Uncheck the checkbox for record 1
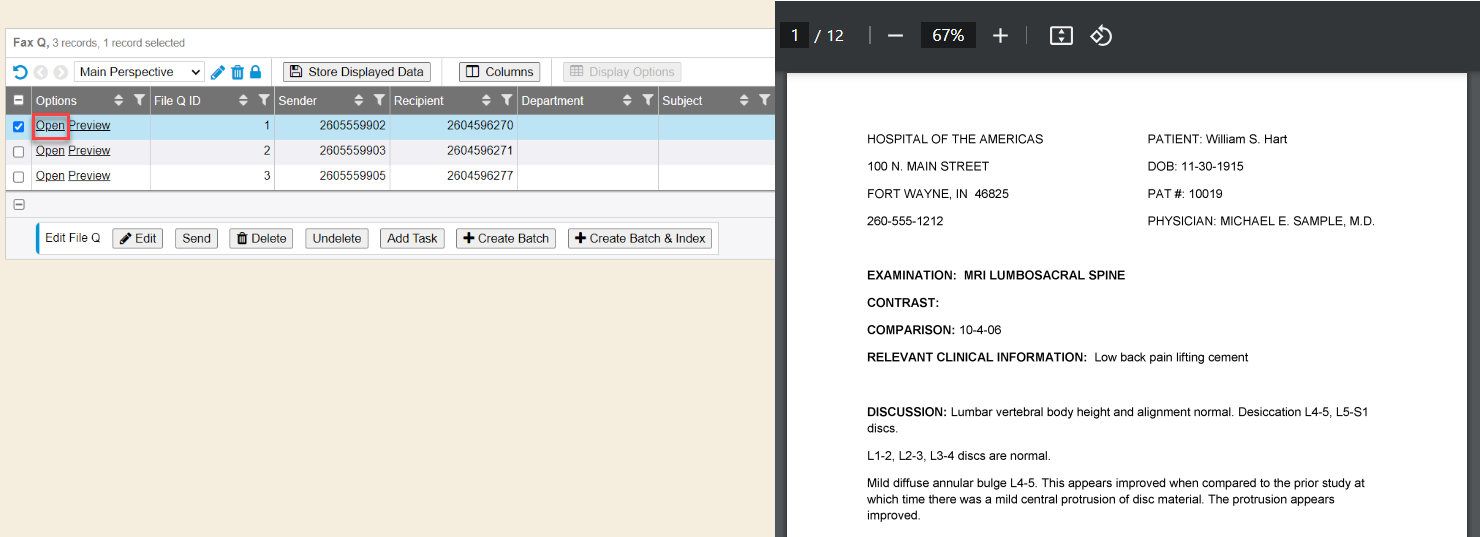The height and width of the screenshot is (537, 1480). coord(19,127)
